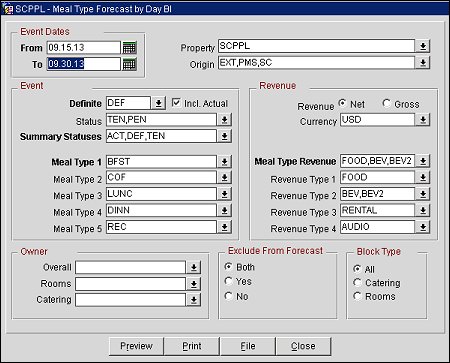Choose Yes under Exclude From Forecast
The width and height of the screenshot is (450, 363).
[x=229, y=281]
